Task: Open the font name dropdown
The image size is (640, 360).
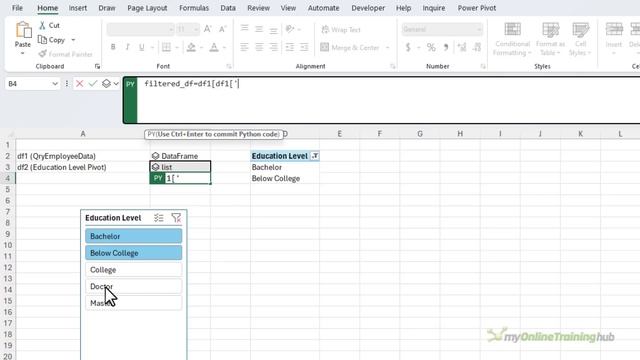Action: point(171,29)
